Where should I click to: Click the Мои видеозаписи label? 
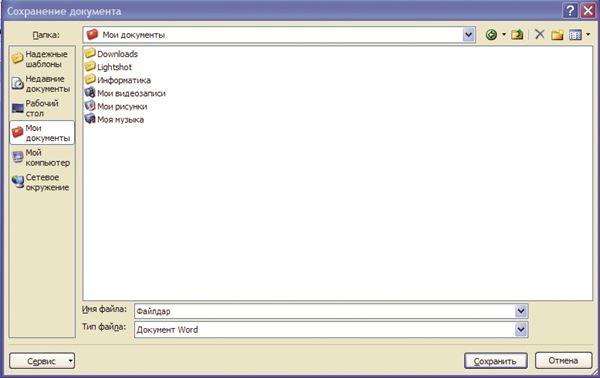pyautogui.click(x=131, y=93)
